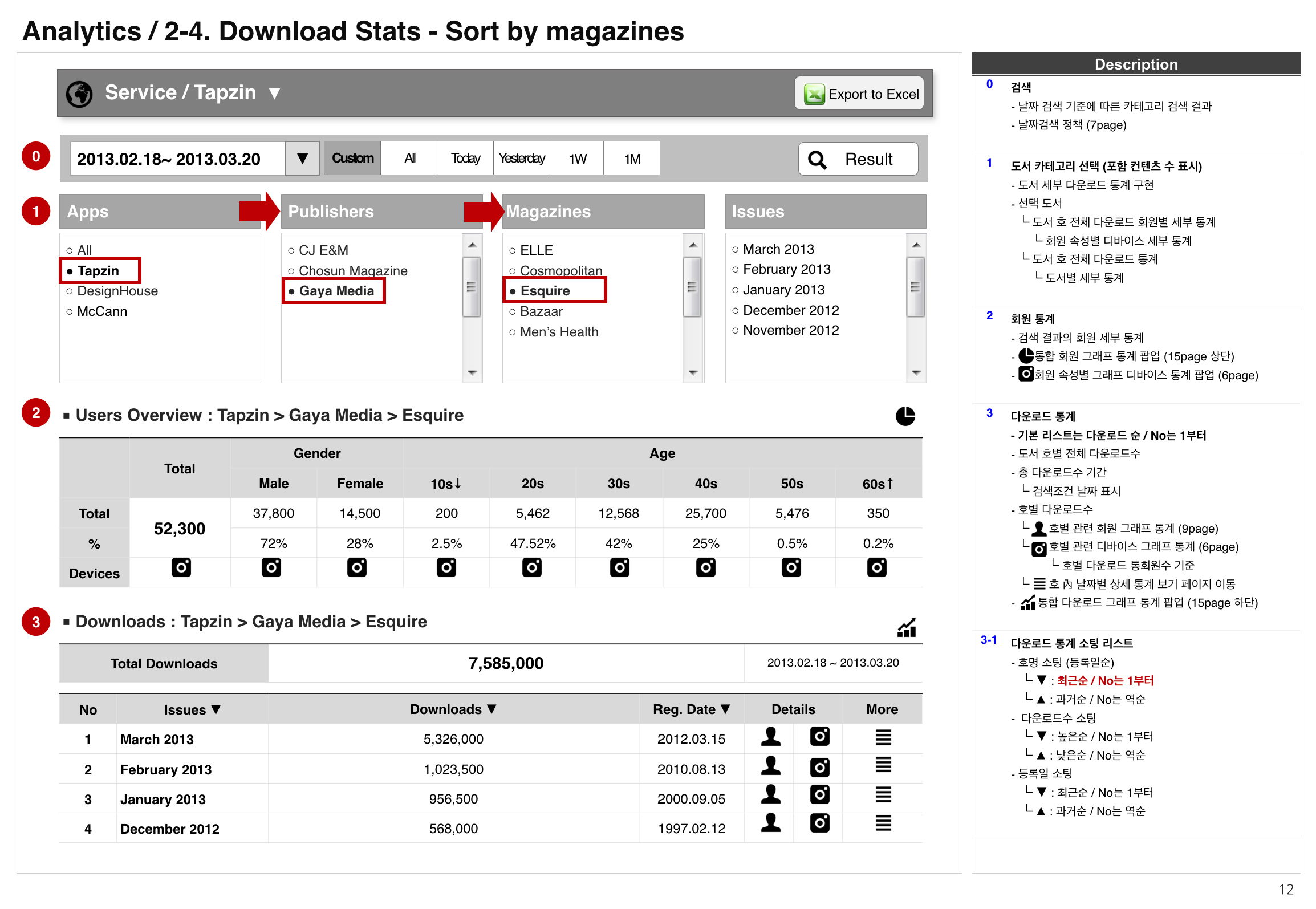Open More list icon for December 2012
This screenshot has width=1316, height=909.
(x=883, y=823)
